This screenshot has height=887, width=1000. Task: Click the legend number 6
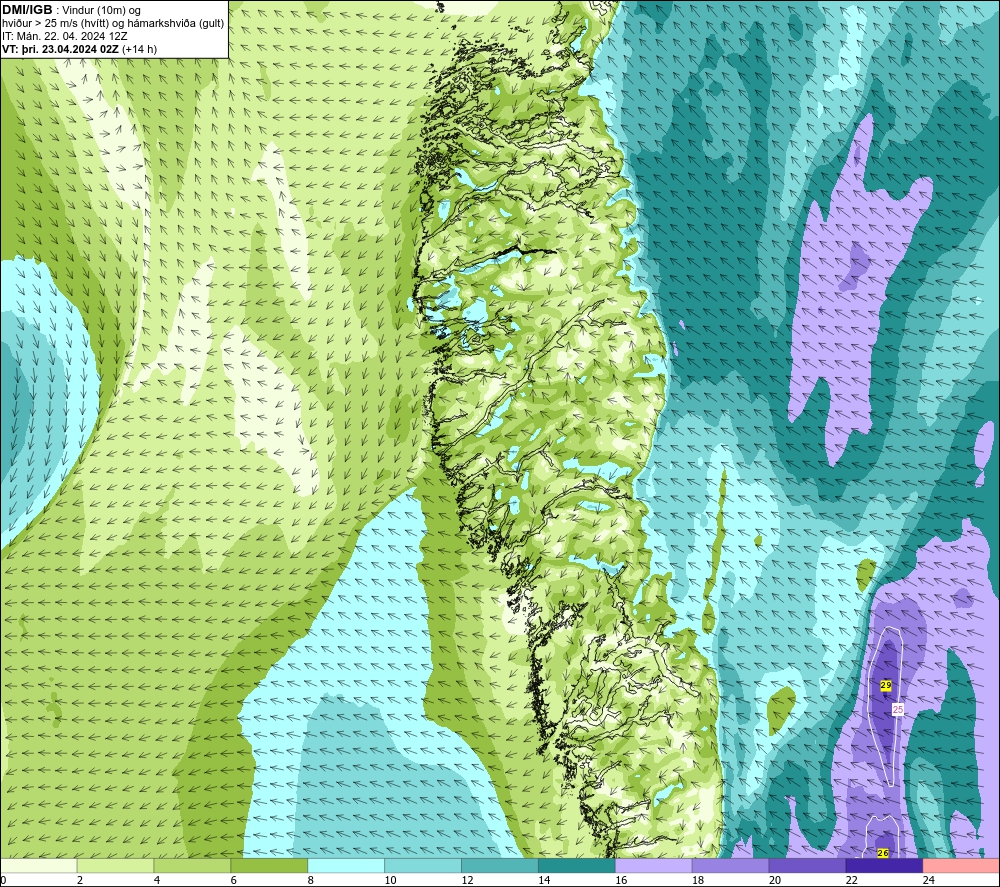[233, 880]
